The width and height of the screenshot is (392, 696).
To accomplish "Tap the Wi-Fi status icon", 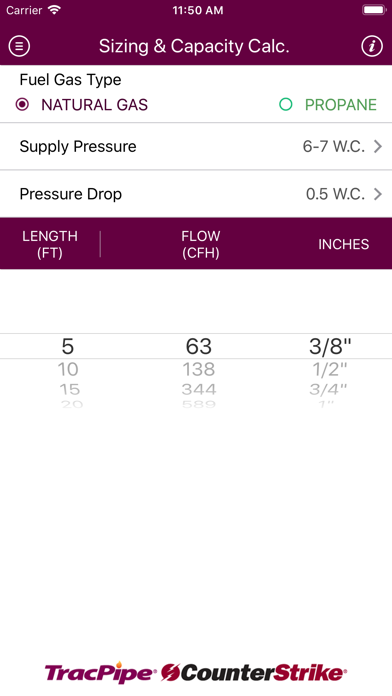I will [55, 10].
